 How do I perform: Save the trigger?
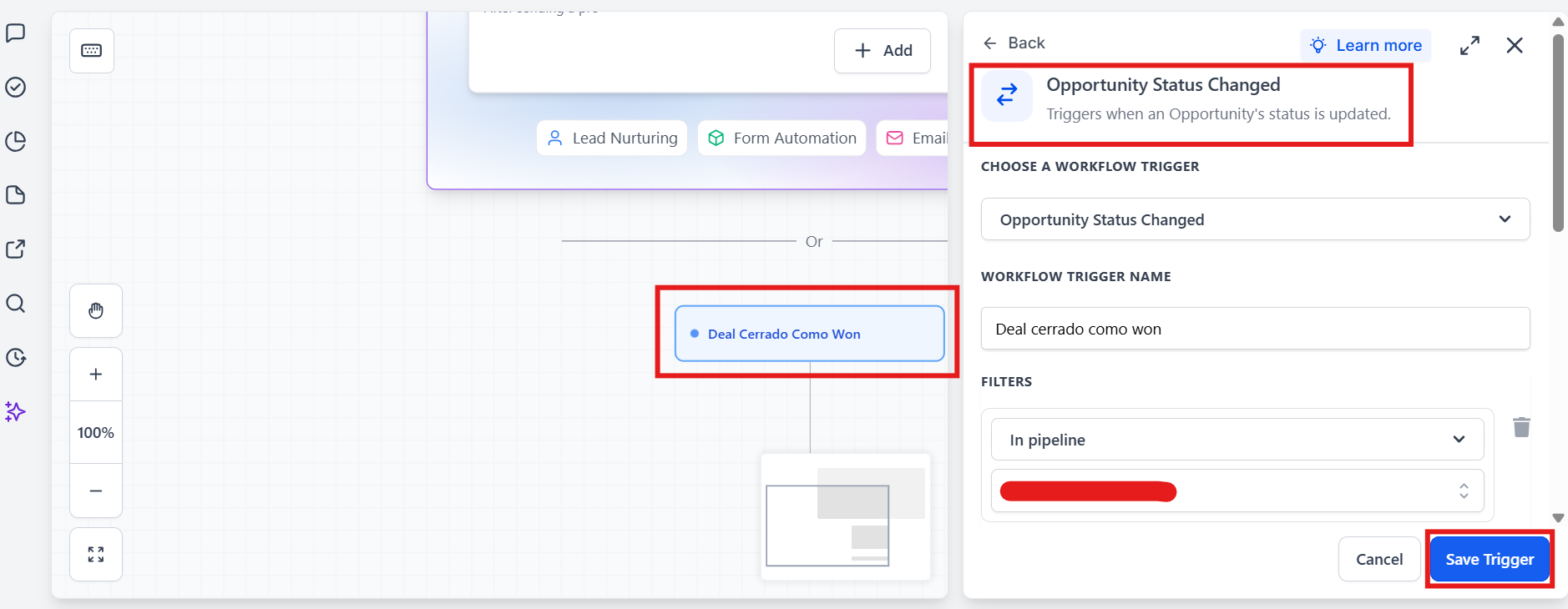click(x=1490, y=559)
